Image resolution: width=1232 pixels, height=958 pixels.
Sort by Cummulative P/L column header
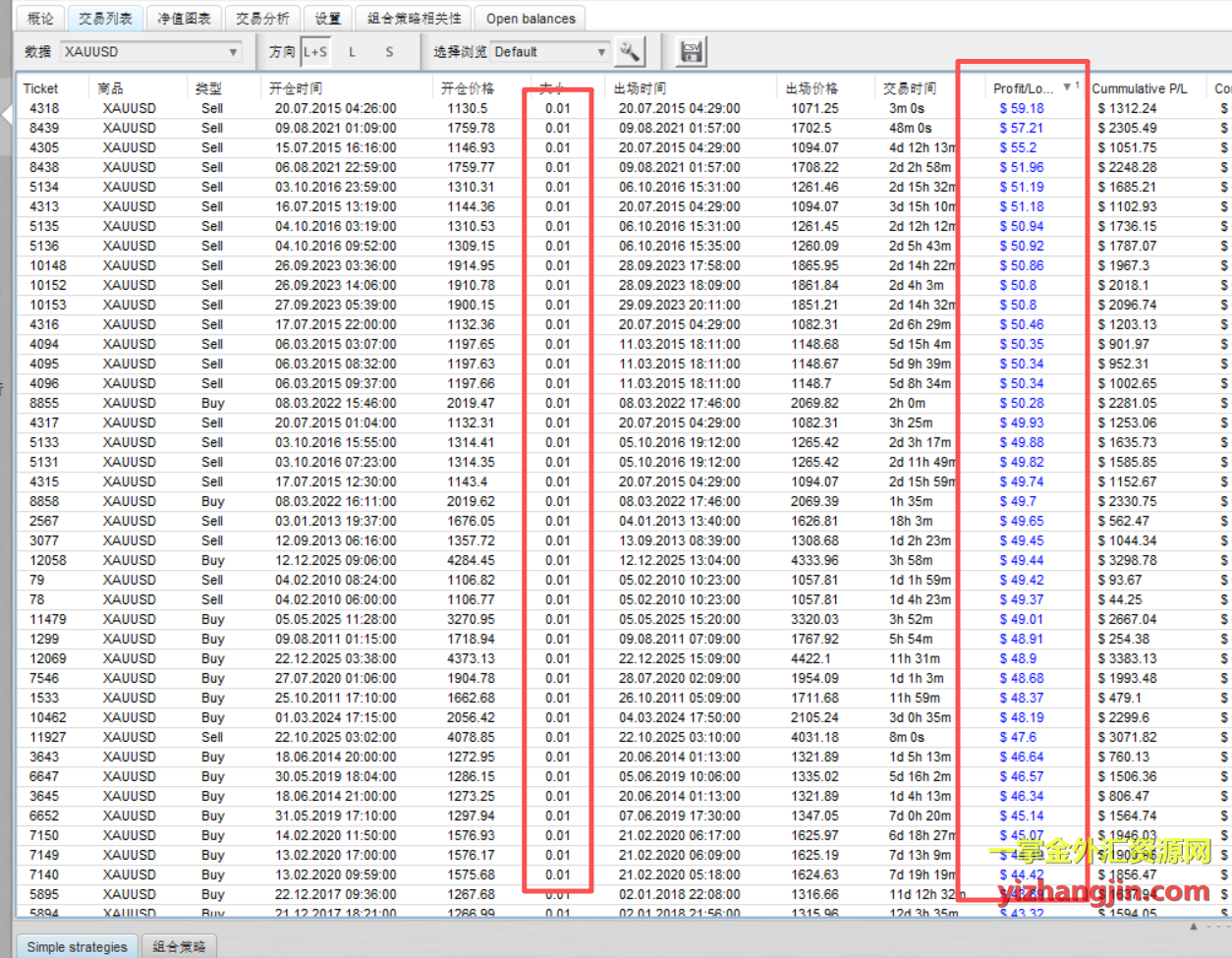(1139, 88)
